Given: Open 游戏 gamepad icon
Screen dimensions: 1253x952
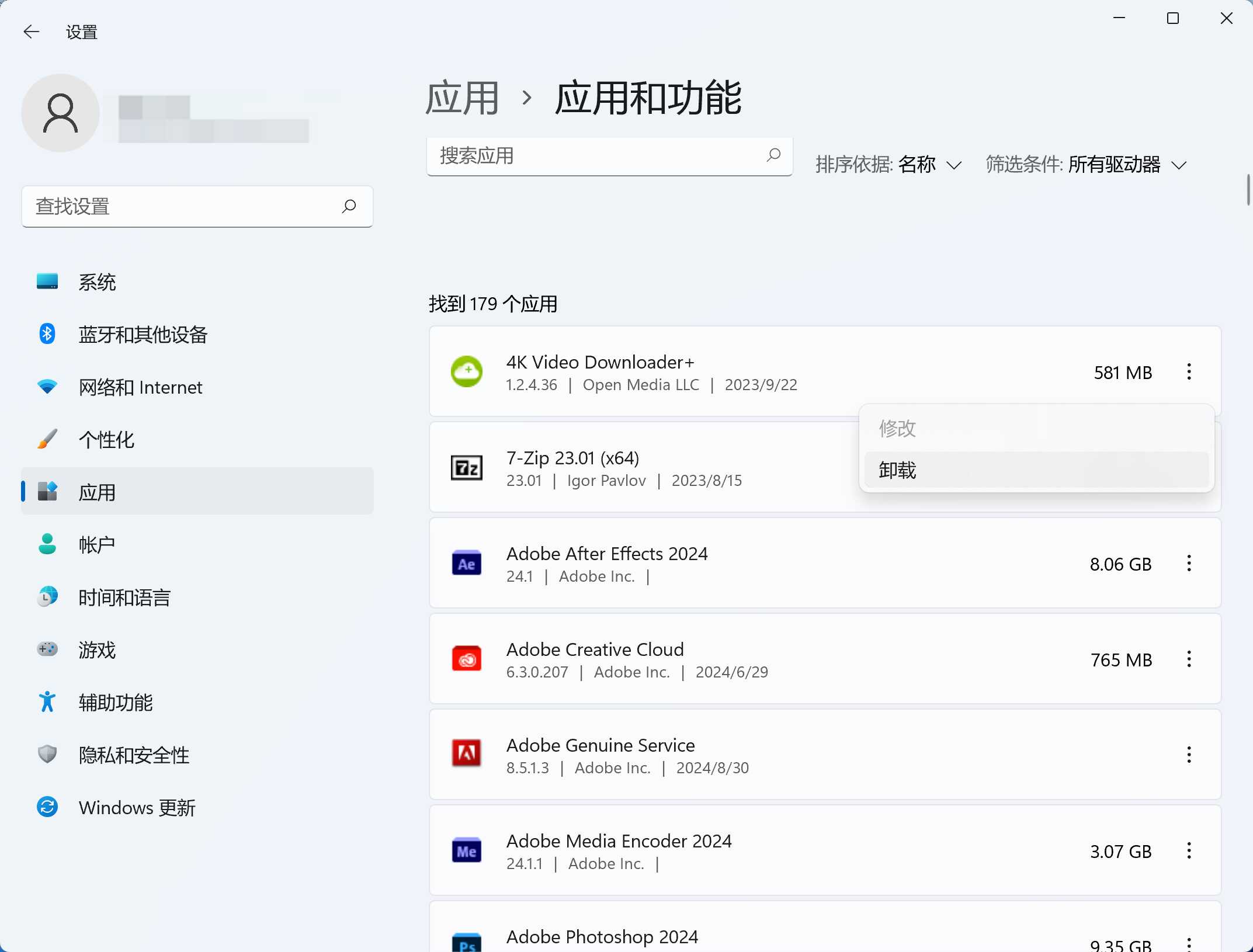Looking at the screenshot, I should tap(47, 649).
